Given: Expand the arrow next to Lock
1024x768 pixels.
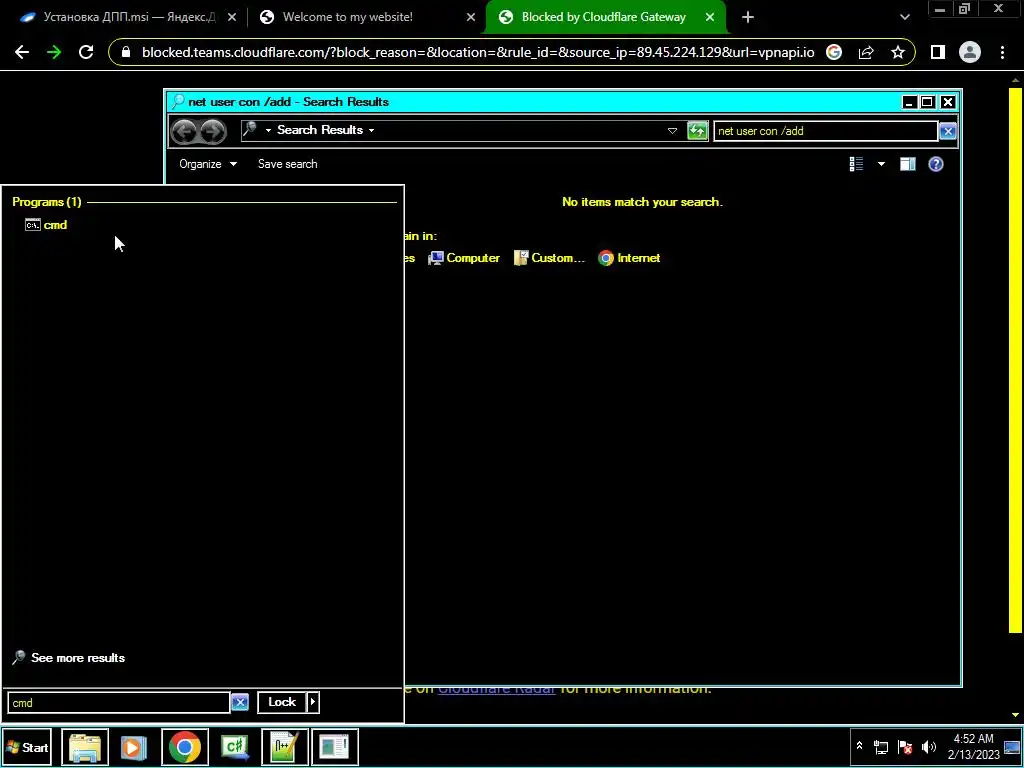Looking at the screenshot, I should click(x=313, y=702).
